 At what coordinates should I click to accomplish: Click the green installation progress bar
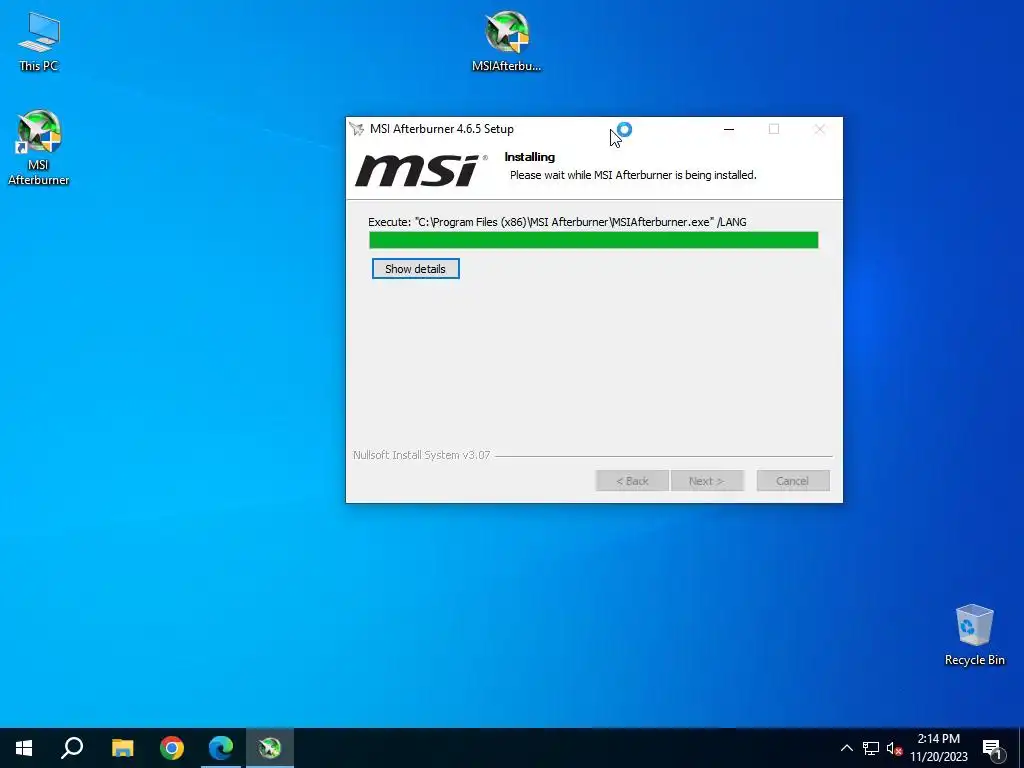[594, 240]
